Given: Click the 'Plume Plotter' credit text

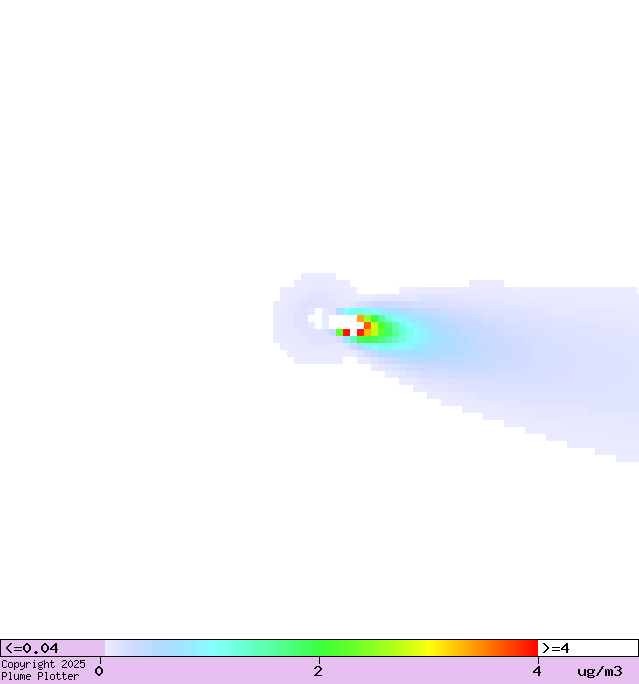Looking at the screenshot, I should click(40, 677).
